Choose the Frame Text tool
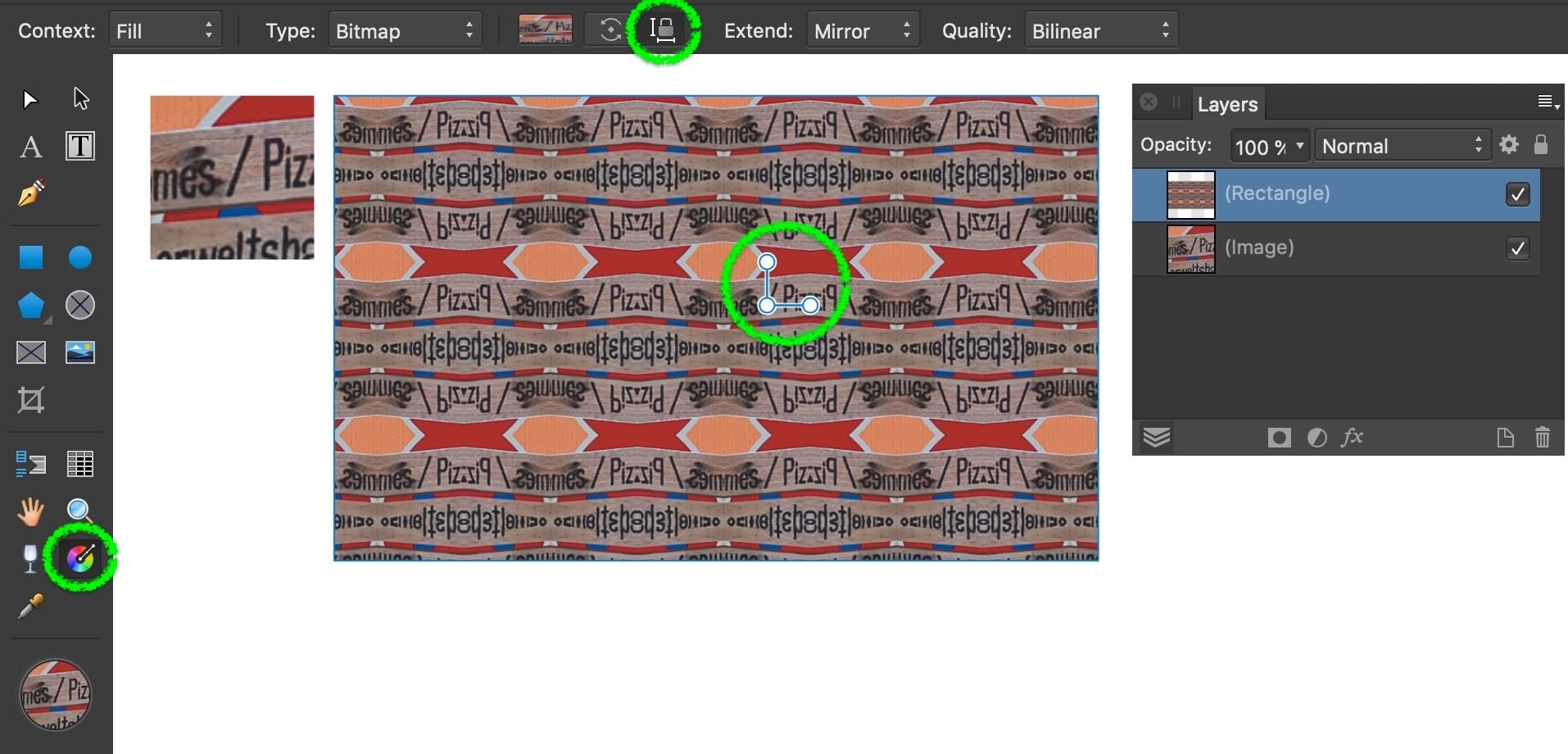1568x754 pixels. click(80, 146)
